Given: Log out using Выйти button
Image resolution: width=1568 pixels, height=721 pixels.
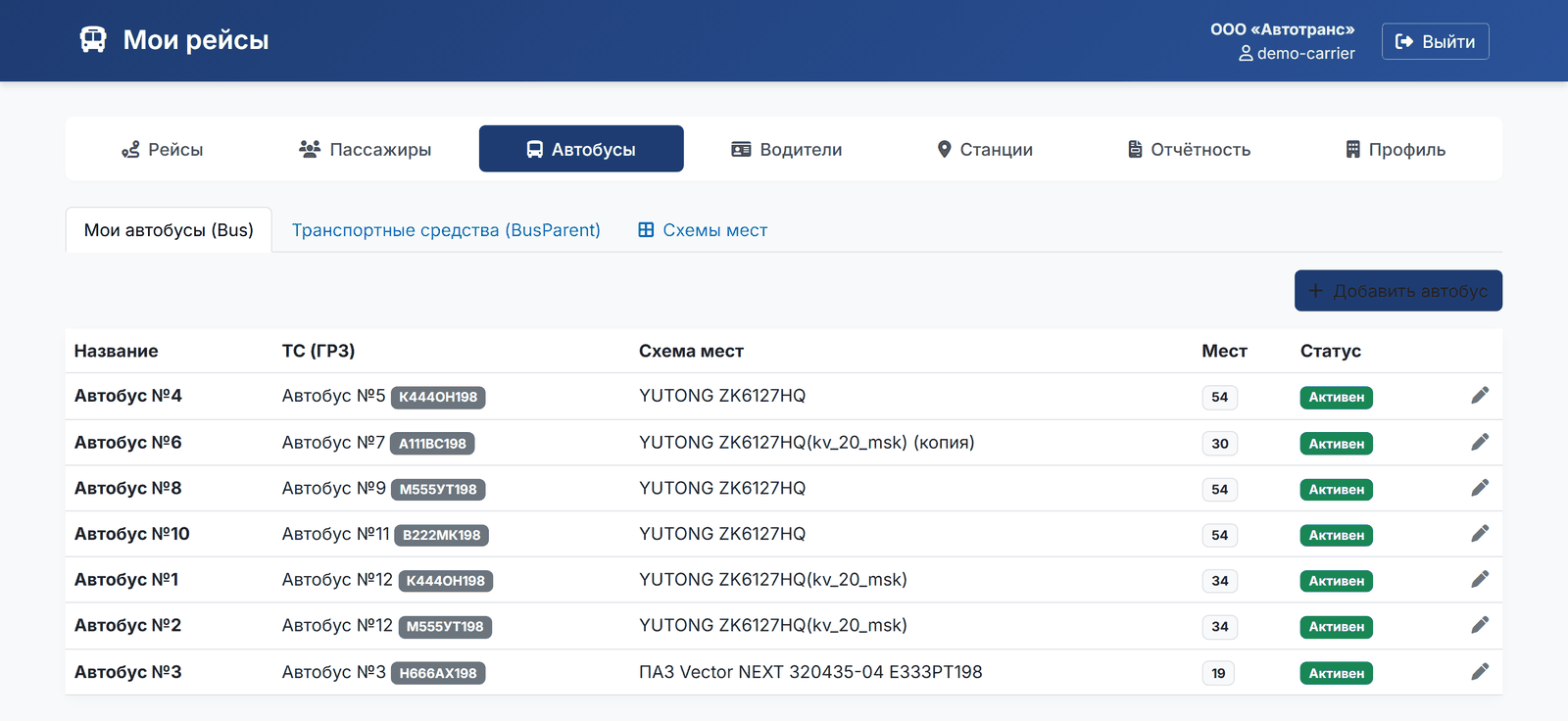Looking at the screenshot, I should pos(1436,41).
